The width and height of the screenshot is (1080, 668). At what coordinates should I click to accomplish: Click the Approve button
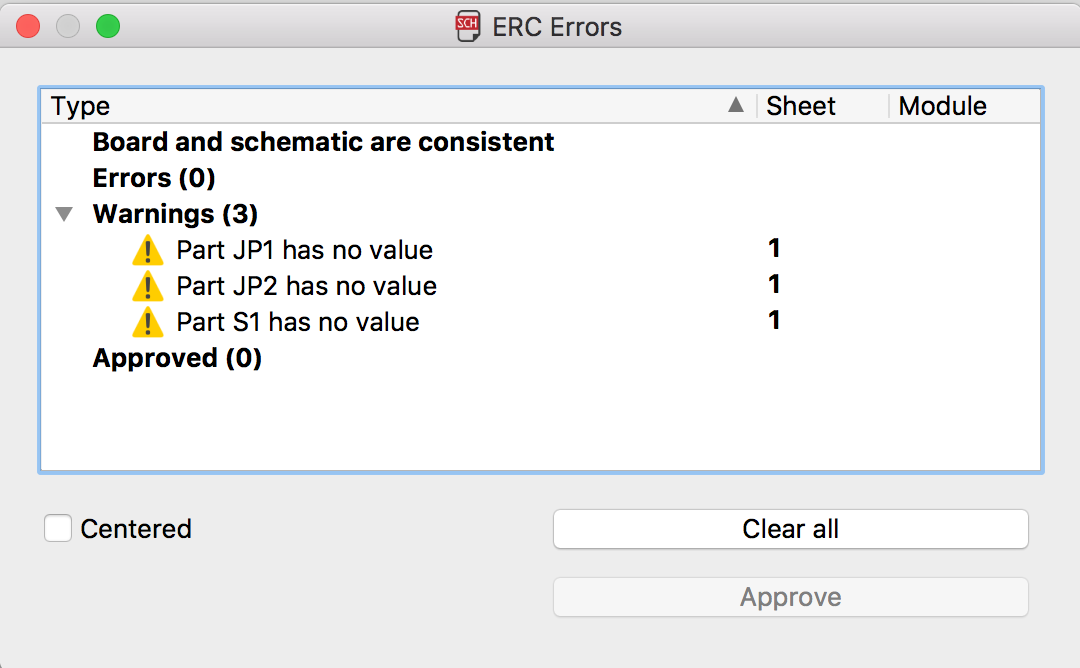(x=791, y=597)
